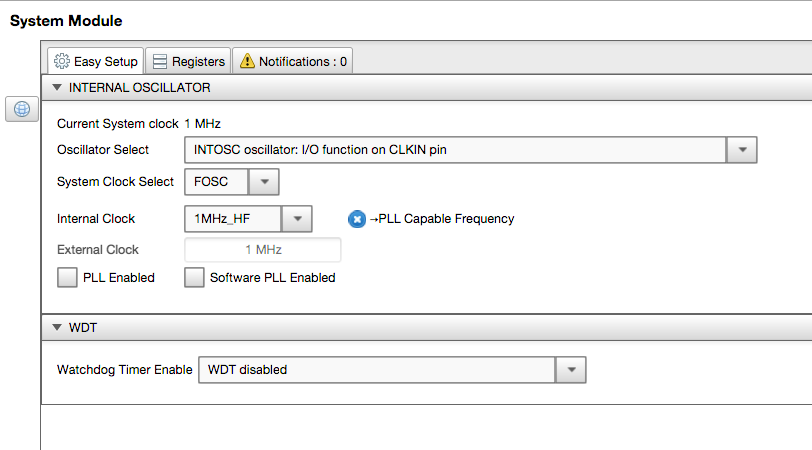Click the Easy Setup gear icon
The image size is (812, 450).
coord(61,61)
